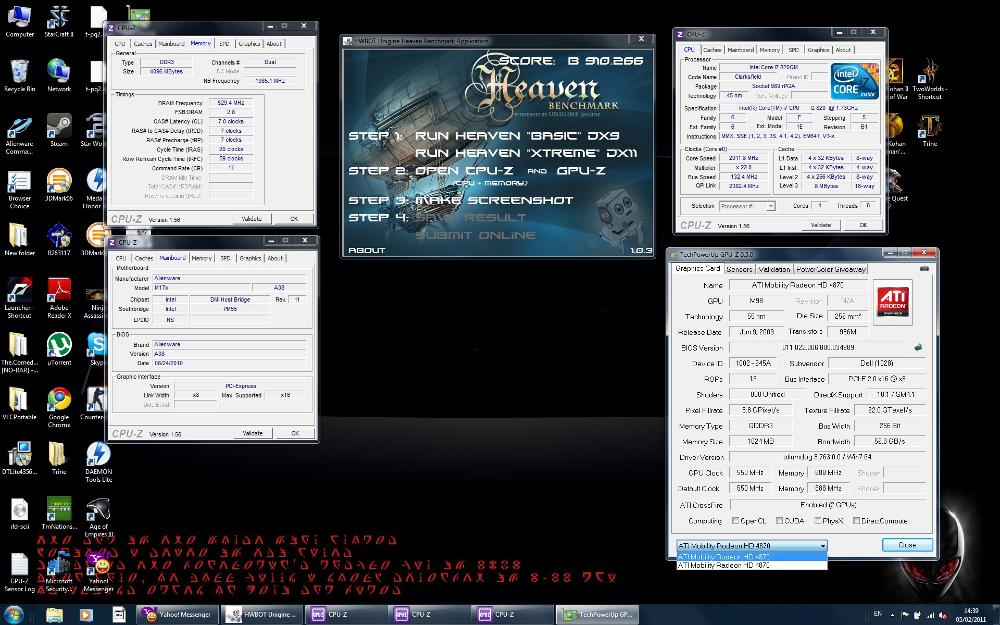
Task: Switch to the Validation tab in GPU-Z
Action: (774, 269)
